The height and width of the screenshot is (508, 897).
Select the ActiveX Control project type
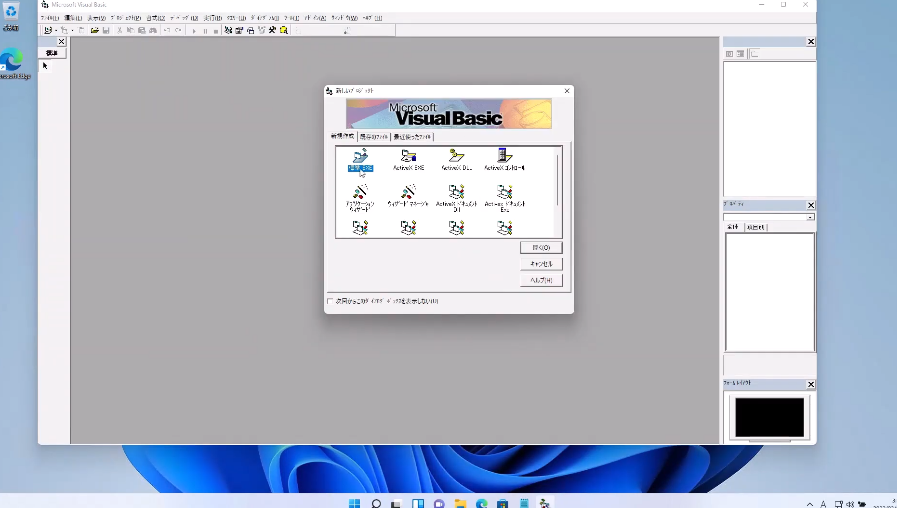click(504, 159)
